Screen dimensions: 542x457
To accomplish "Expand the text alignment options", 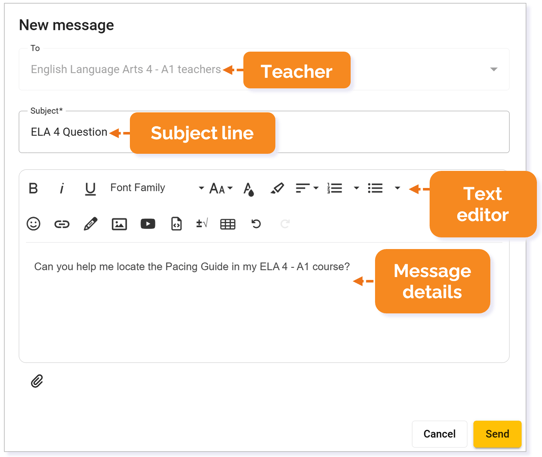I will tap(307, 188).
